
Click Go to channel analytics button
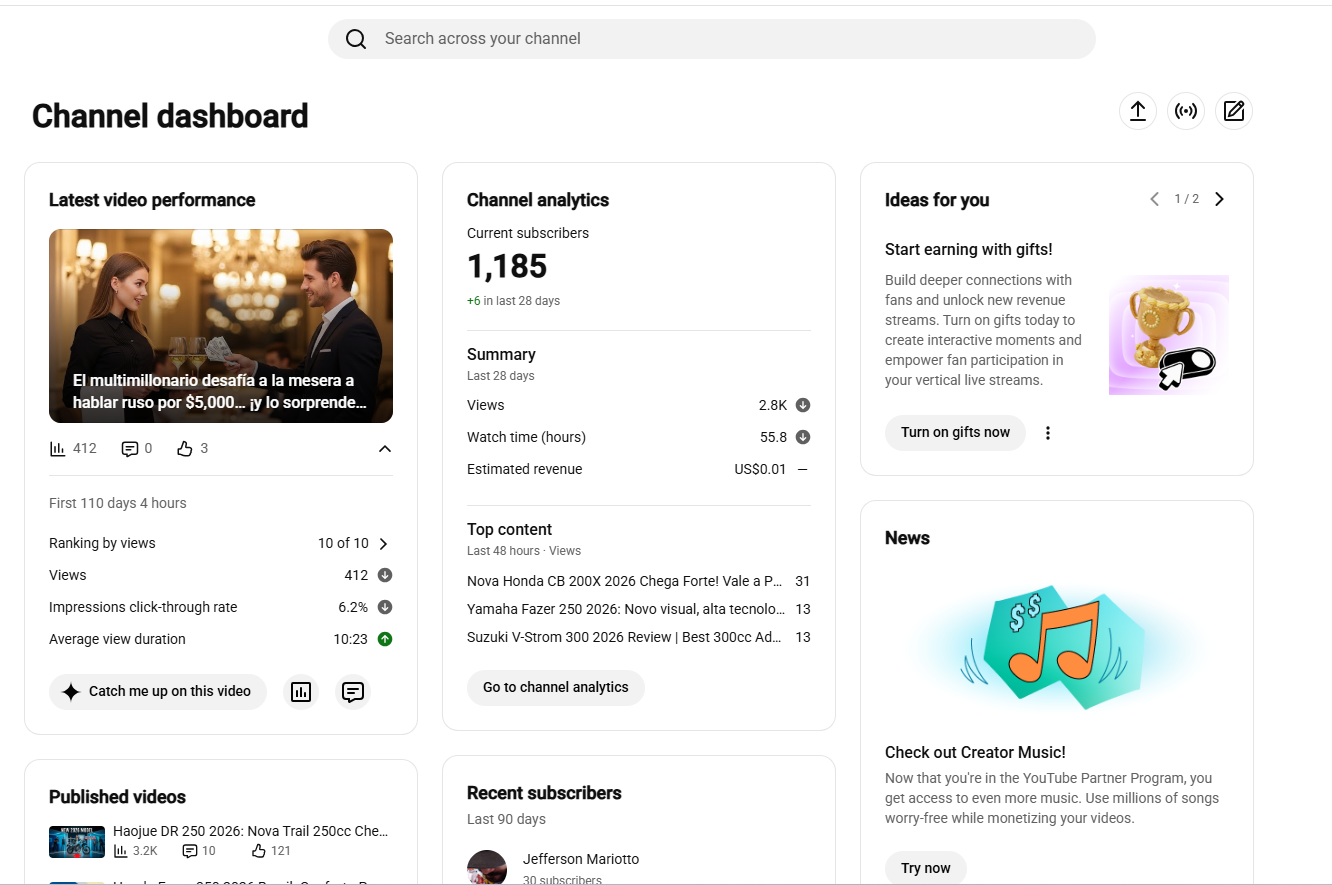click(556, 688)
